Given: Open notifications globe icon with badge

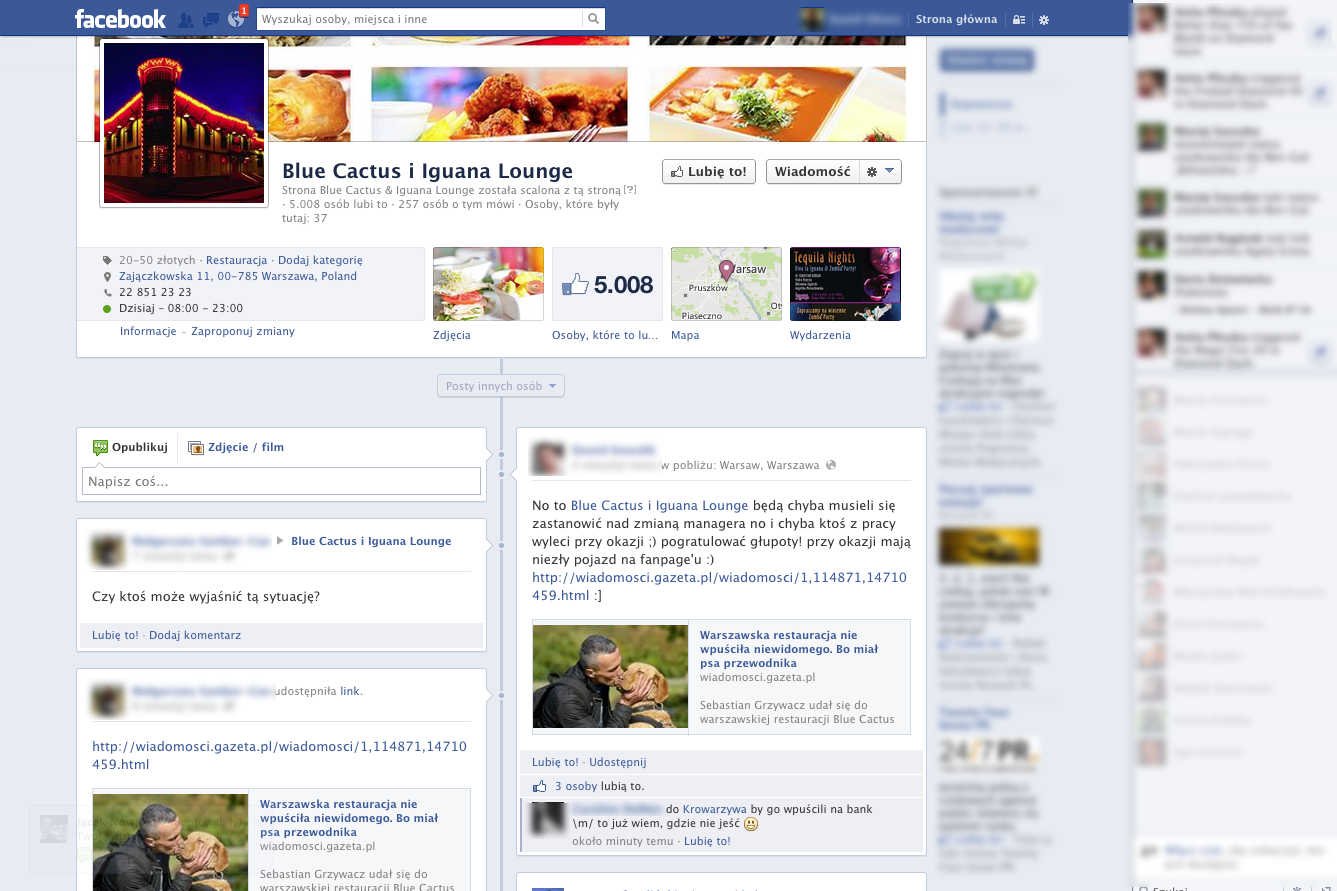Looking at the screenshot, I should (x=236, y=19).
